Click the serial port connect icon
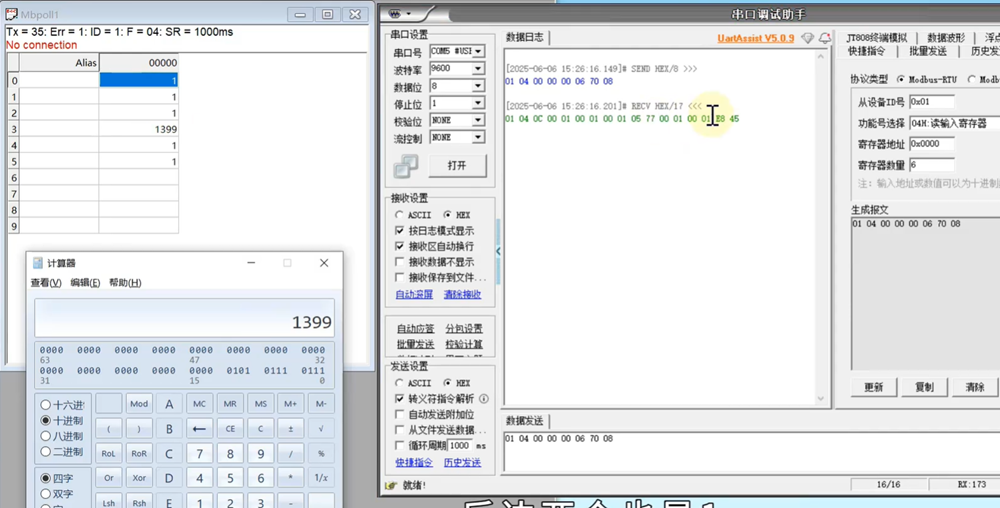The image size is (1000, 508). click(406, 166)
